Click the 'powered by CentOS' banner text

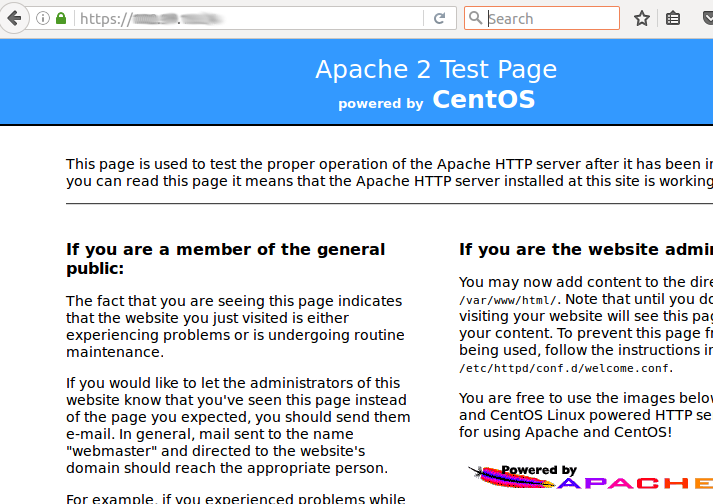pos(437,100)
